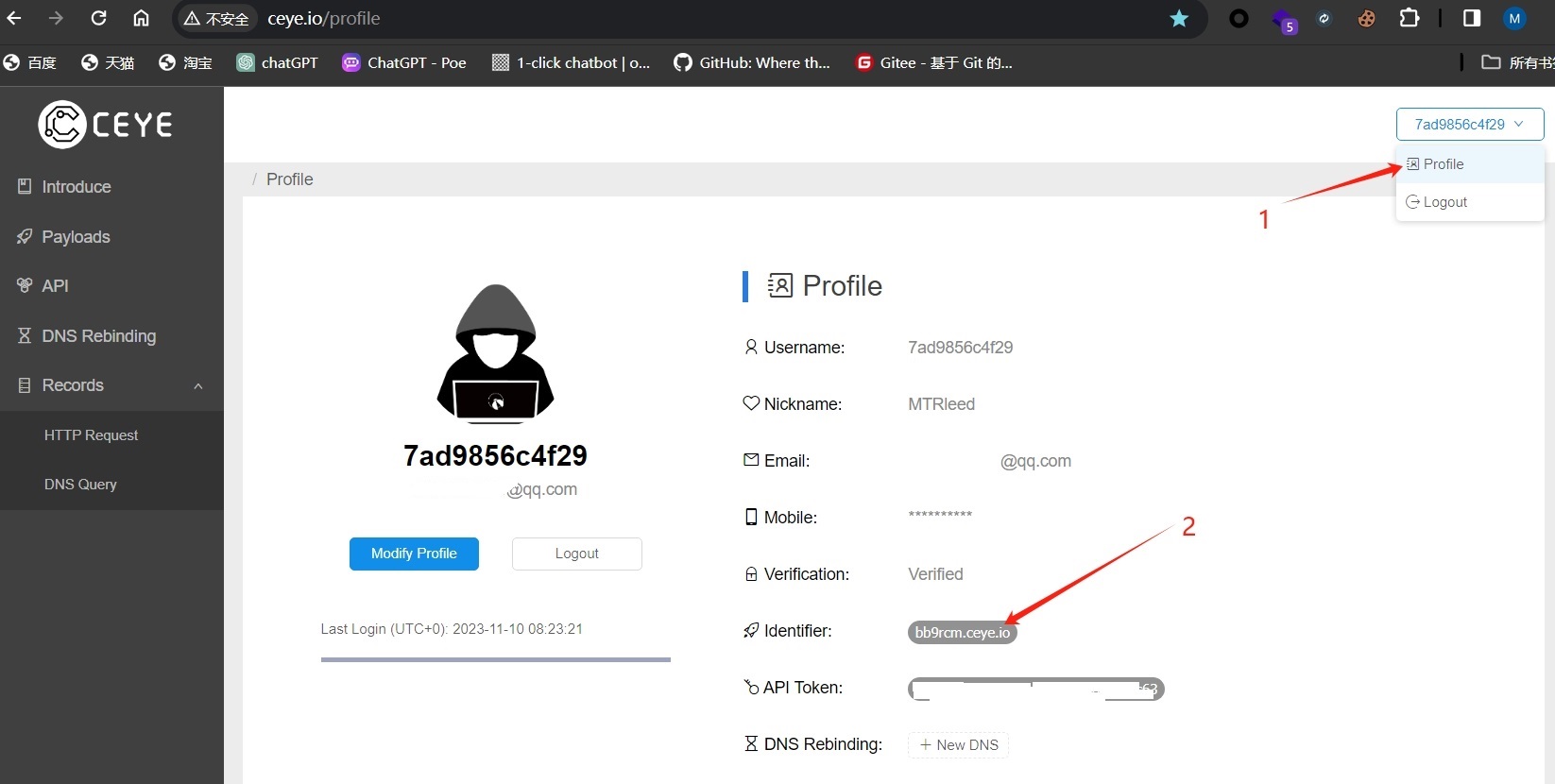Open the Gitee bookmark
The width and height of the screenshot is (1555, 784).
(x=933, y=62)
